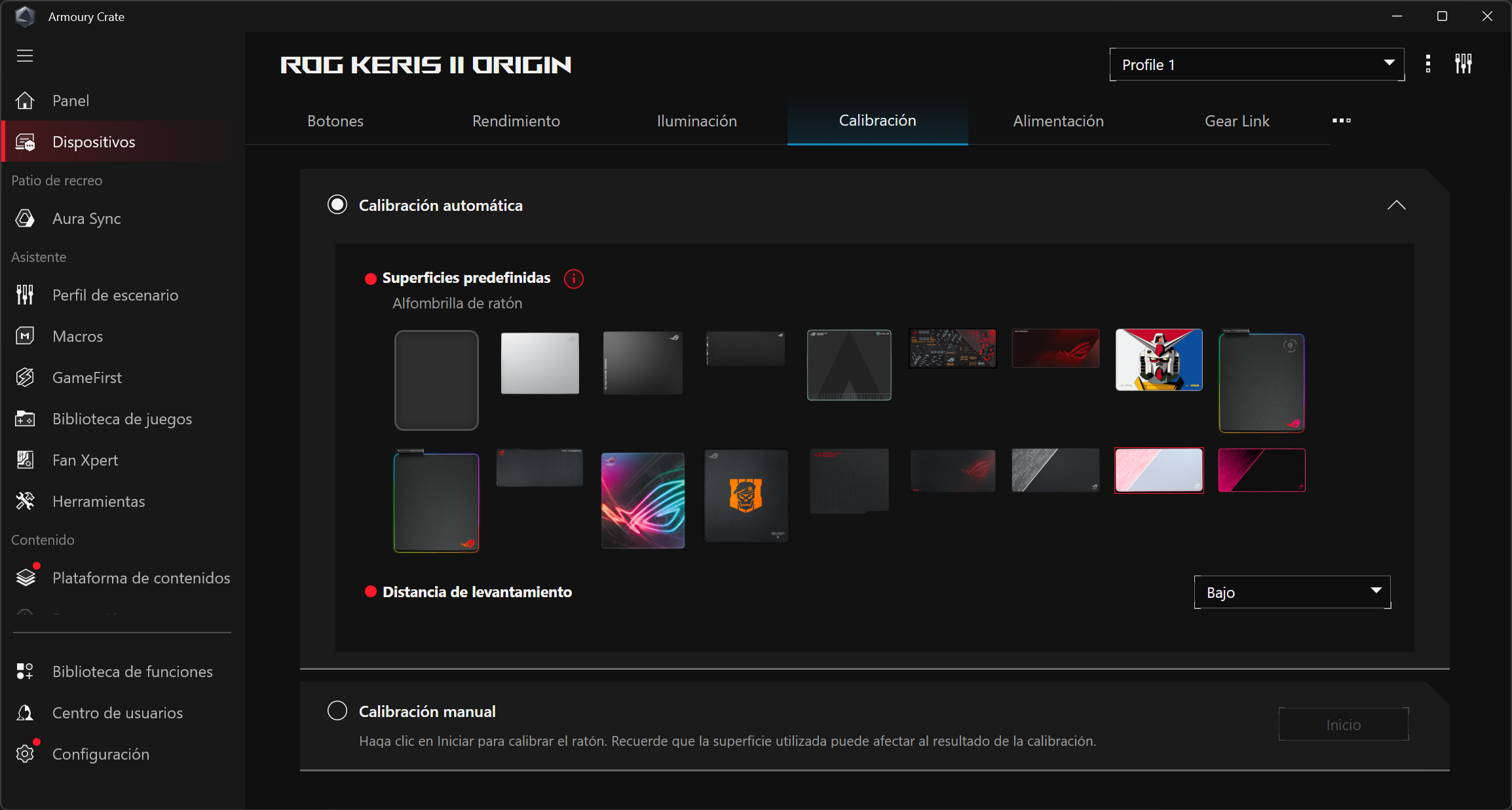Click the Alfombrilla de ratón label
Screen dimensions: 1512x810
[x=457, y=303]
